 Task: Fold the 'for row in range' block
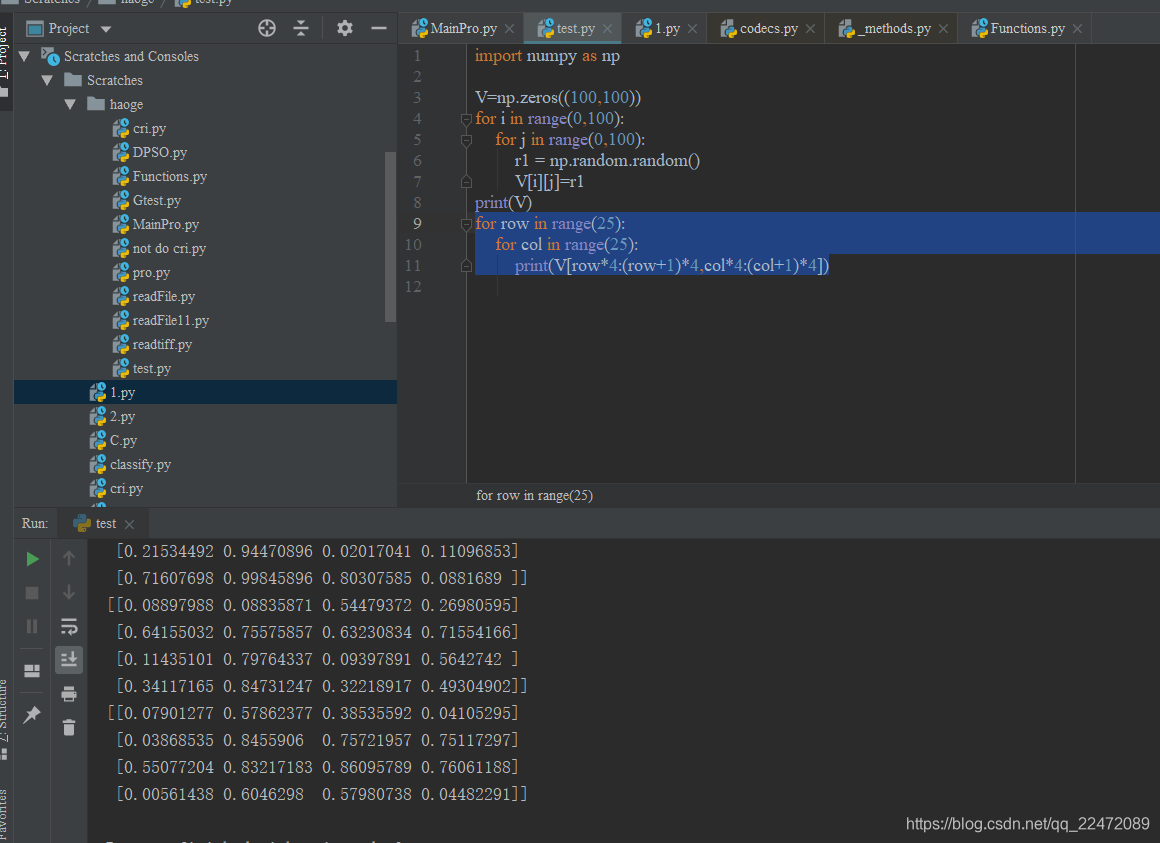coord(466,224)
